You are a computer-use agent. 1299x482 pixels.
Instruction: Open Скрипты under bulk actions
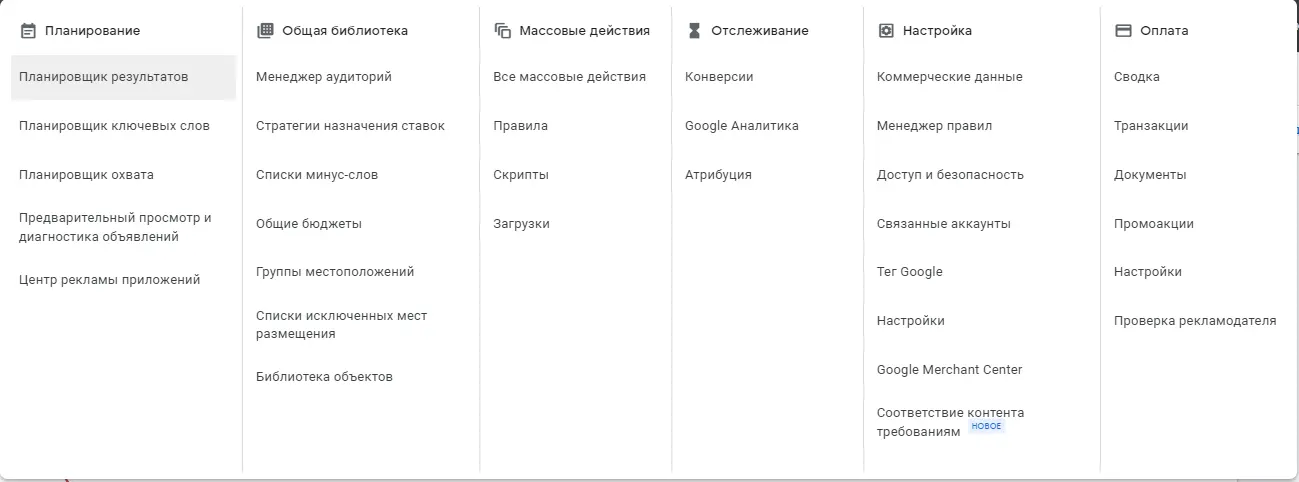521,175
